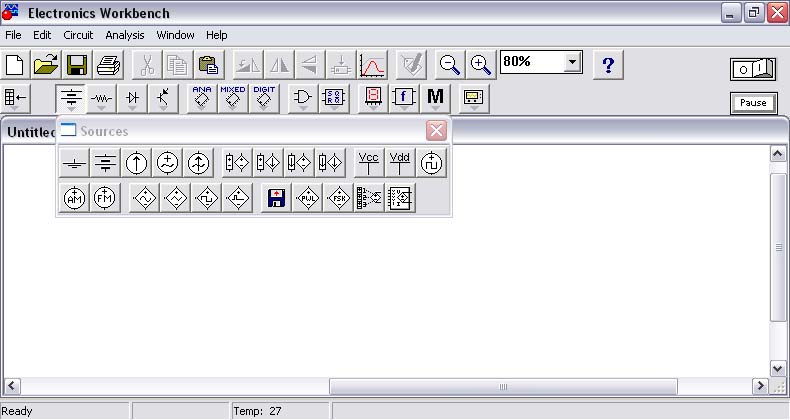Open the Miscellaneous M parts bin
The height and width of the screenshot is (420, 790).
(x=435, y=98)
